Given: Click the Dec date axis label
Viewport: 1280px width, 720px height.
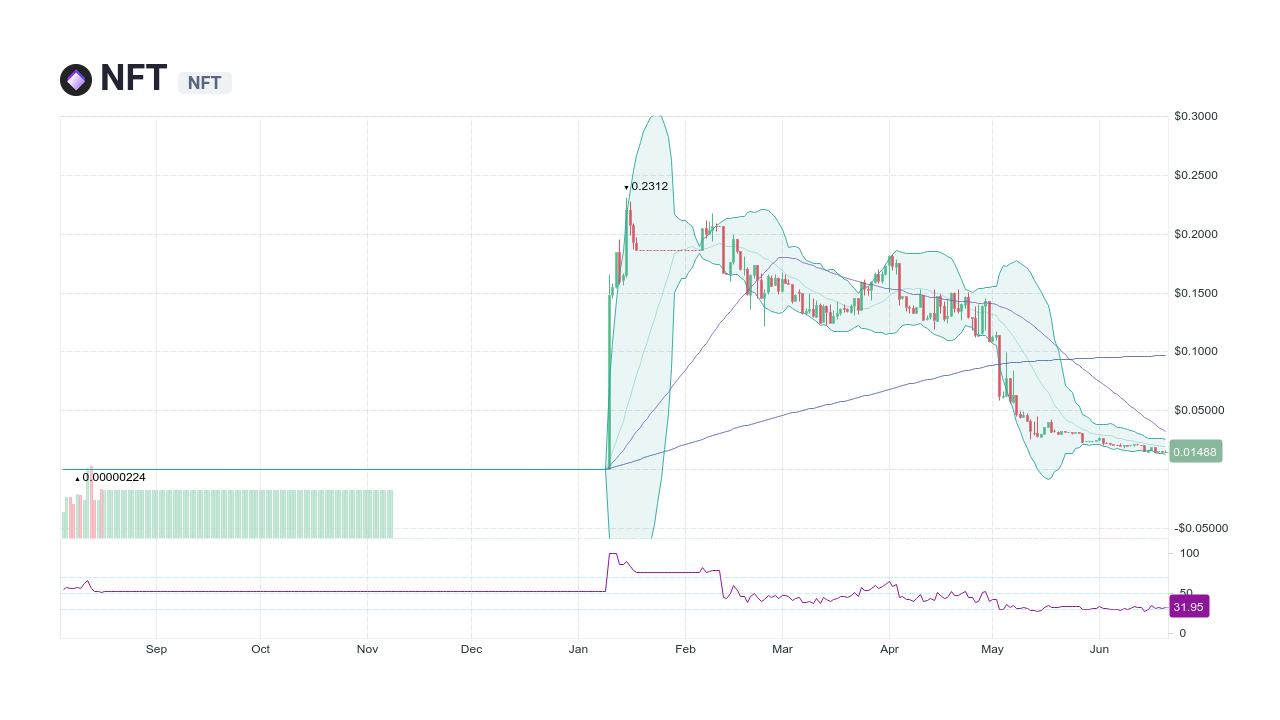Looking at the screenshot, I should (x=471, y=649).
